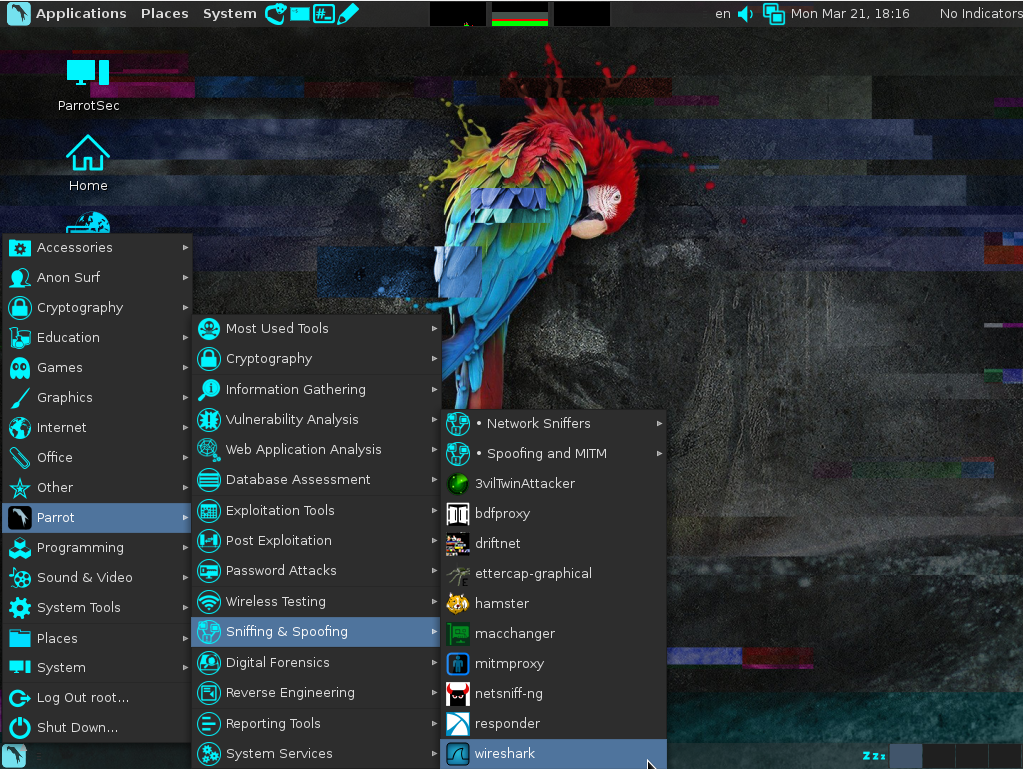Click the Games ghost icon
The image size is (1023, 769).
coord(20,368)
